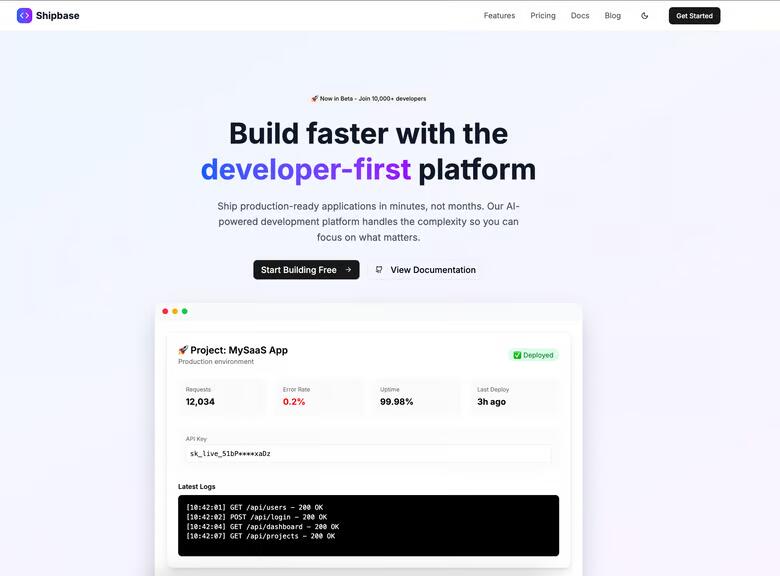Viewport: 780px width, 576px height.
Task: Click the API Key input field
Action: (x=368, y=454)
